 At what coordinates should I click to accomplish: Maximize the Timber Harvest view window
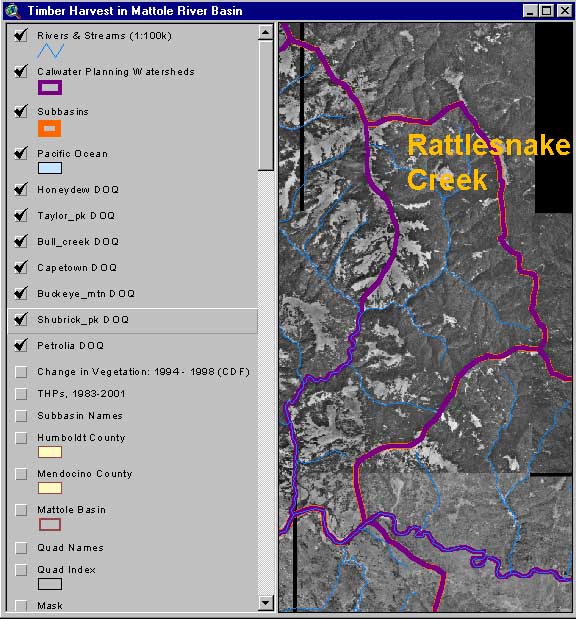point(547,11)
